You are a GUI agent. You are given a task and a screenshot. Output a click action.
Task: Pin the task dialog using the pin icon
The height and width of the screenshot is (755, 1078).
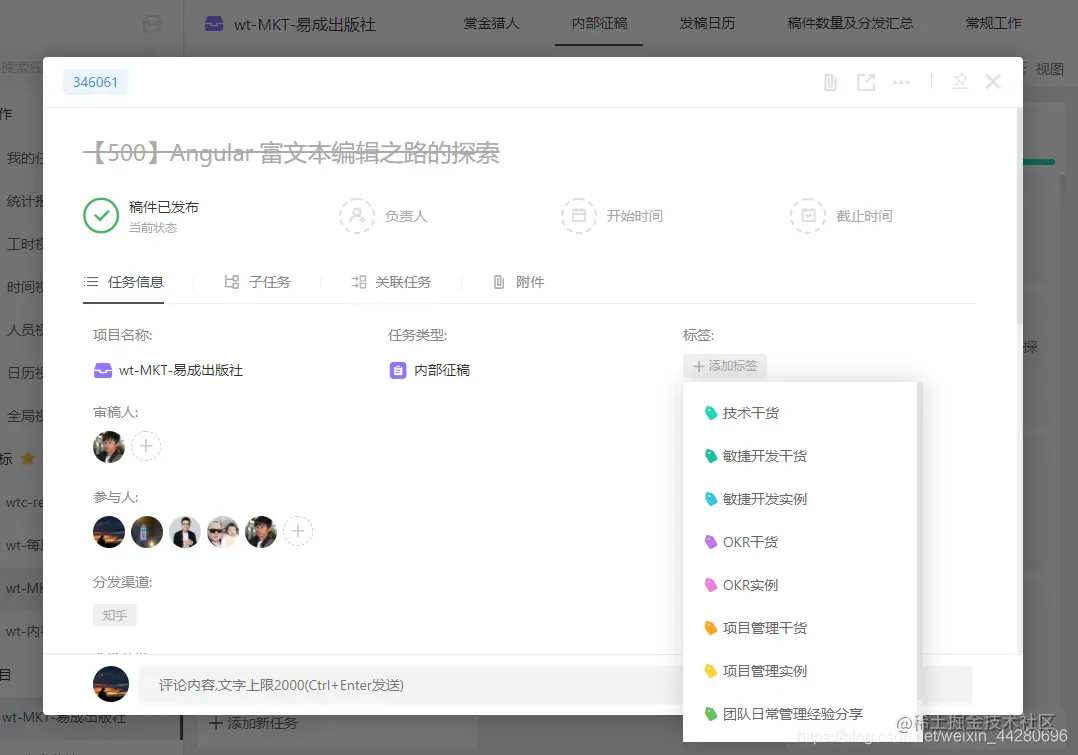pos(960,82)
